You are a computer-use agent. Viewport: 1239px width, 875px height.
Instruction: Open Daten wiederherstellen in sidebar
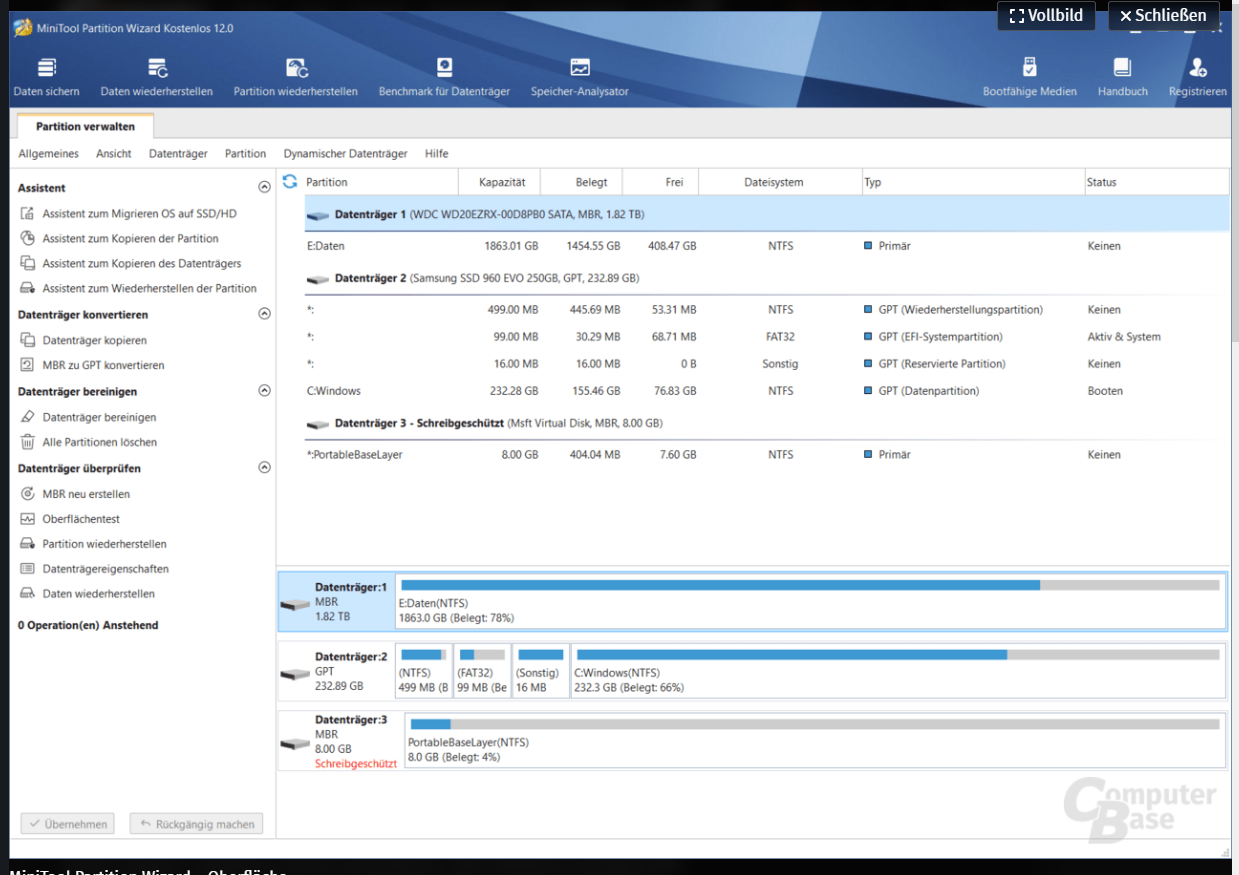87,594
